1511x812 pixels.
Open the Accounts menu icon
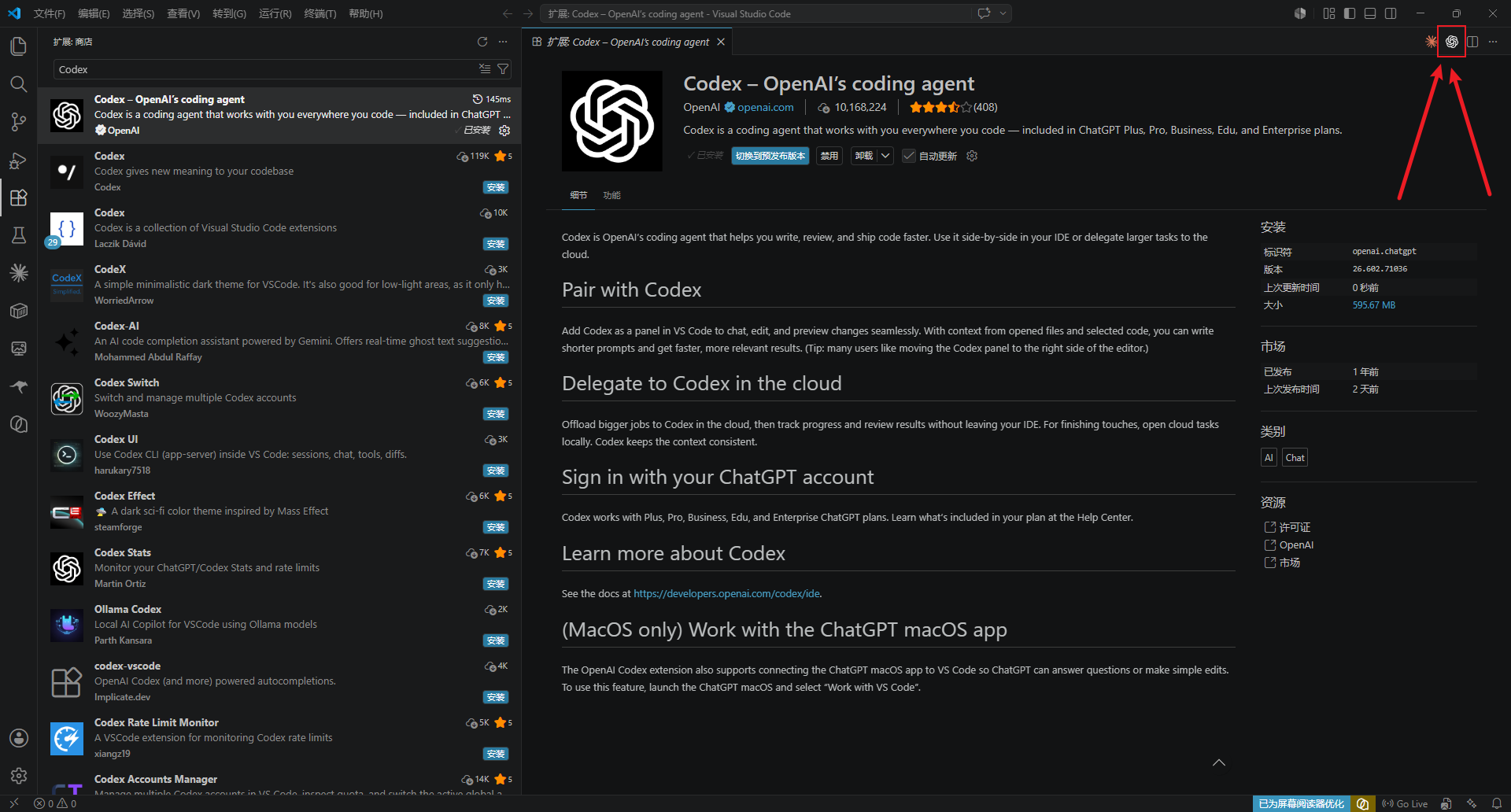coord(19,738)
